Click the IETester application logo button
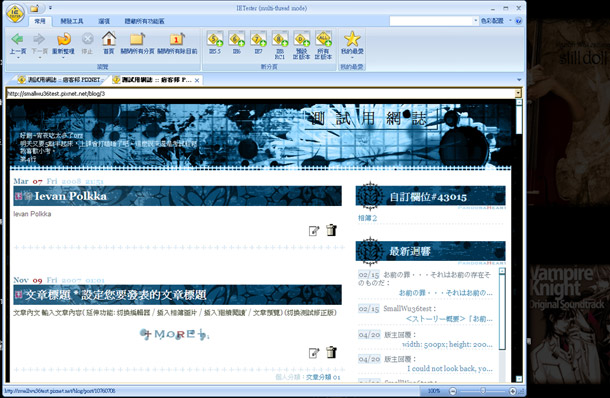The image size is (610, 398). pyautogui.click(x=16, y=14)
